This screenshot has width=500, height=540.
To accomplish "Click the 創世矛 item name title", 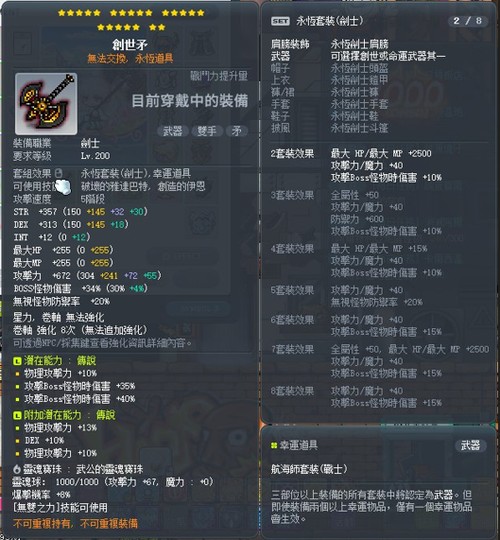I will coord(130,45).
